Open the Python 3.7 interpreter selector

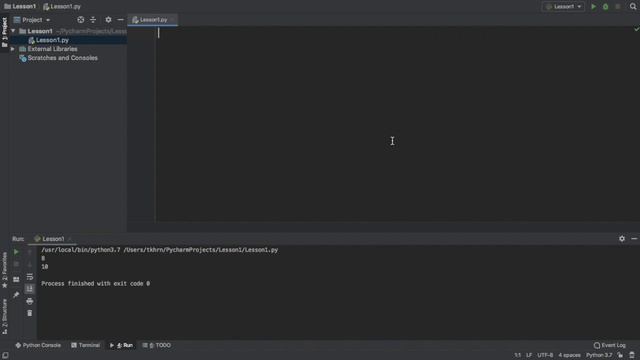[x=599, y=355]
